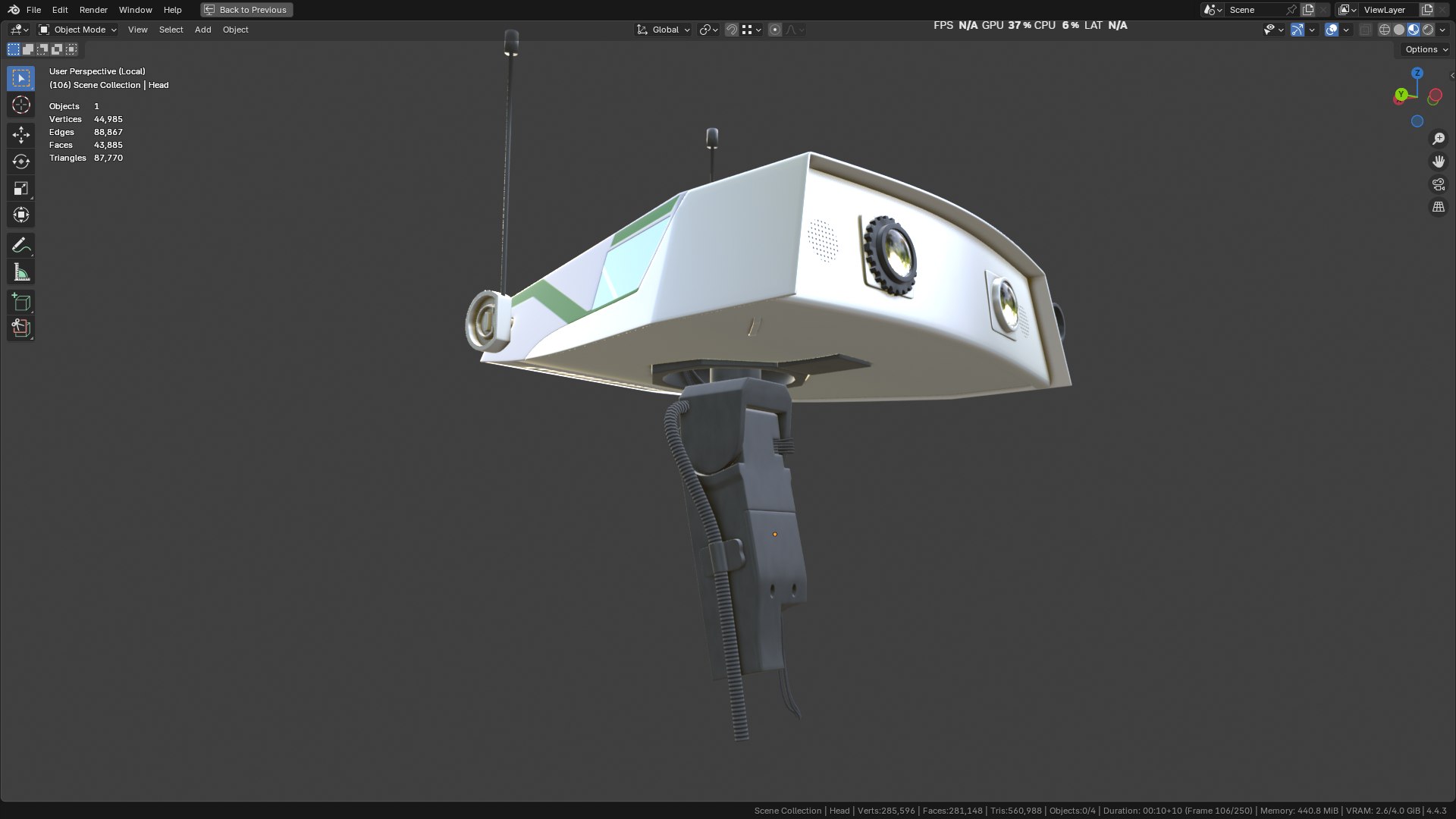Select the Transform tool
1456x819 pixels.
click(21, 215)
